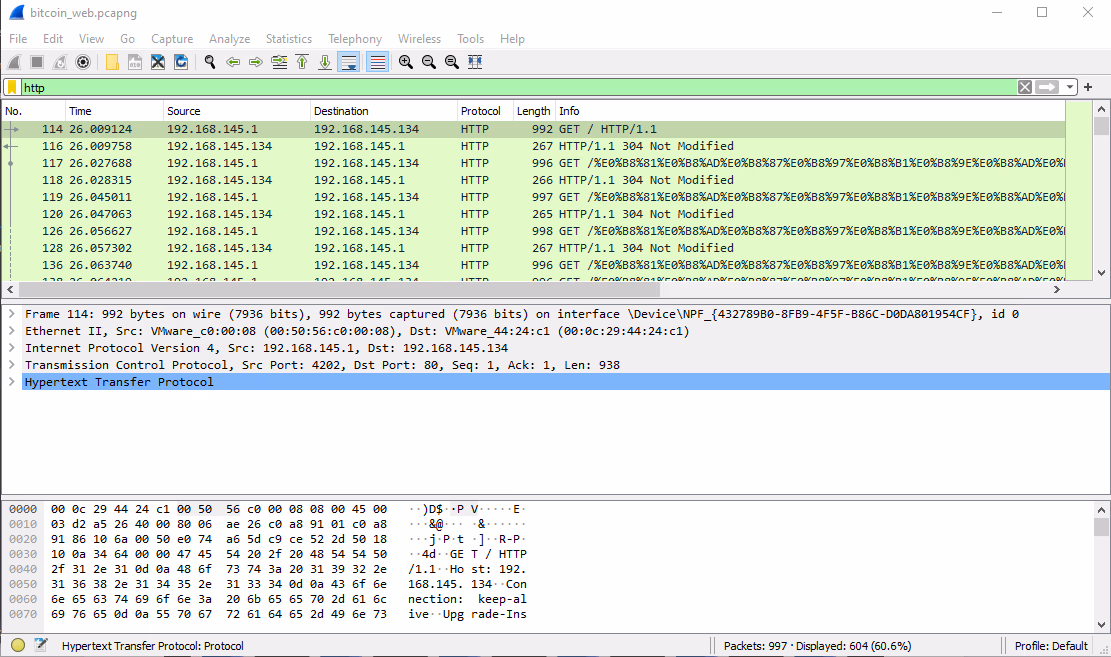Screen dimensions: 1111x657
Task: Open the Statistics menu
Action: (288, 39)
